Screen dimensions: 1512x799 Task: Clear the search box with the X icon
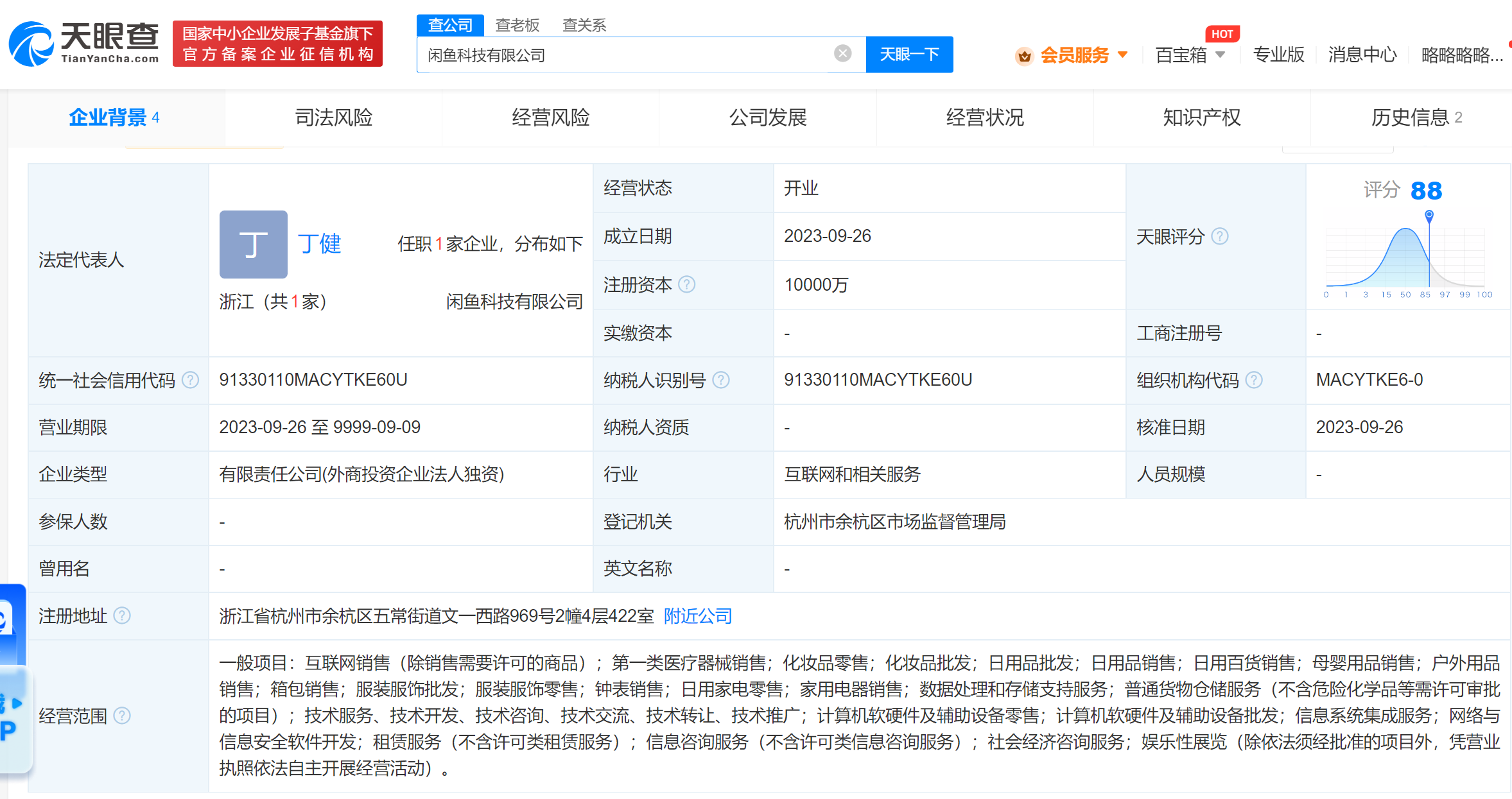pyautogui.click(x=843, y=53)
